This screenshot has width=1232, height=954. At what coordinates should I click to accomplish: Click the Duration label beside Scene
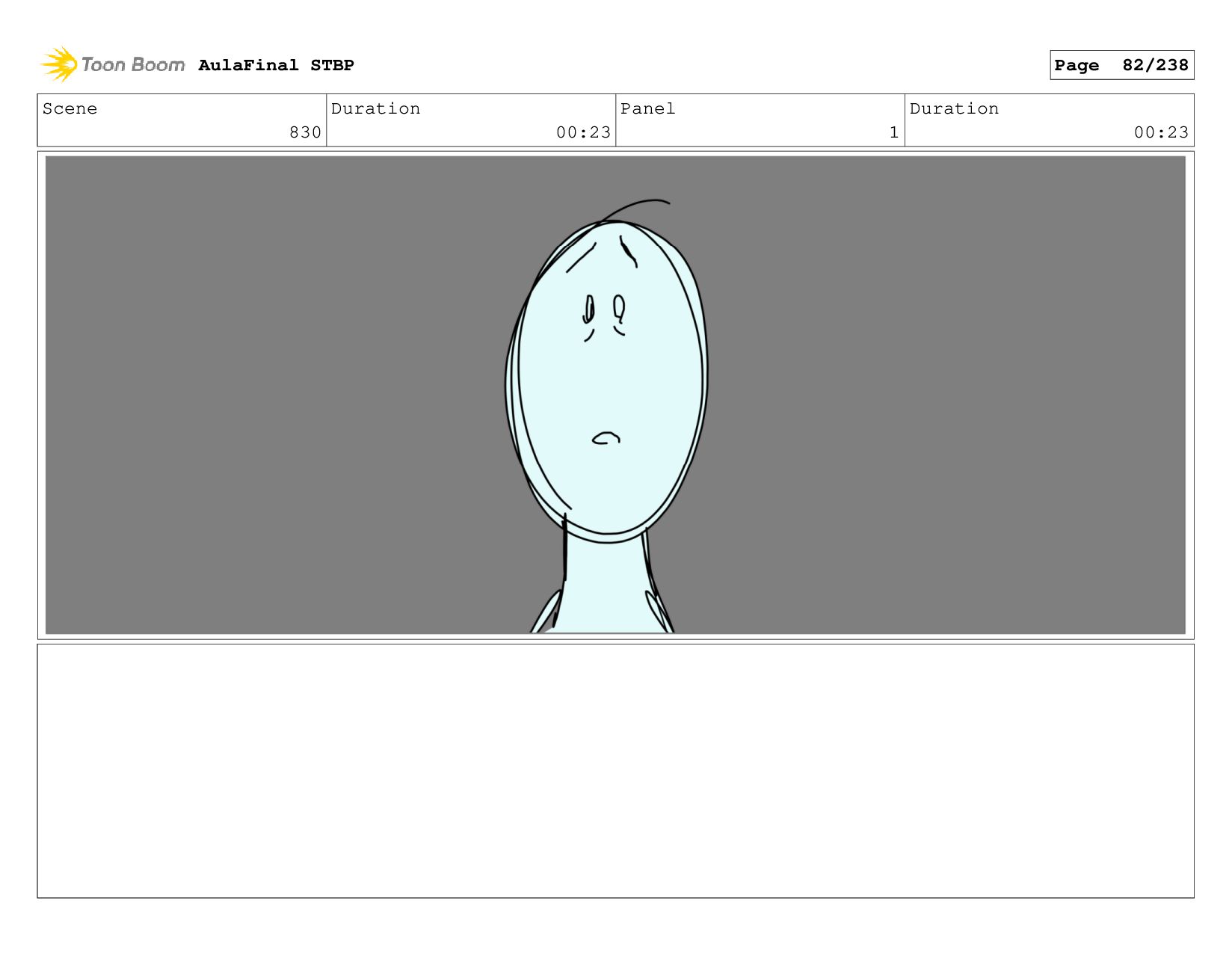375,109
